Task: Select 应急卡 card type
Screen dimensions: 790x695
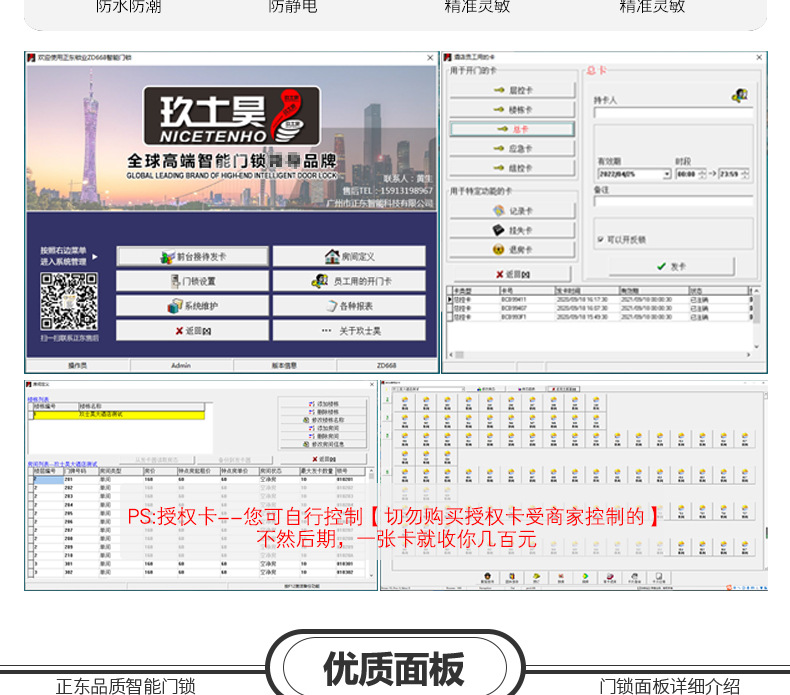Action: [x=512, y=149]
